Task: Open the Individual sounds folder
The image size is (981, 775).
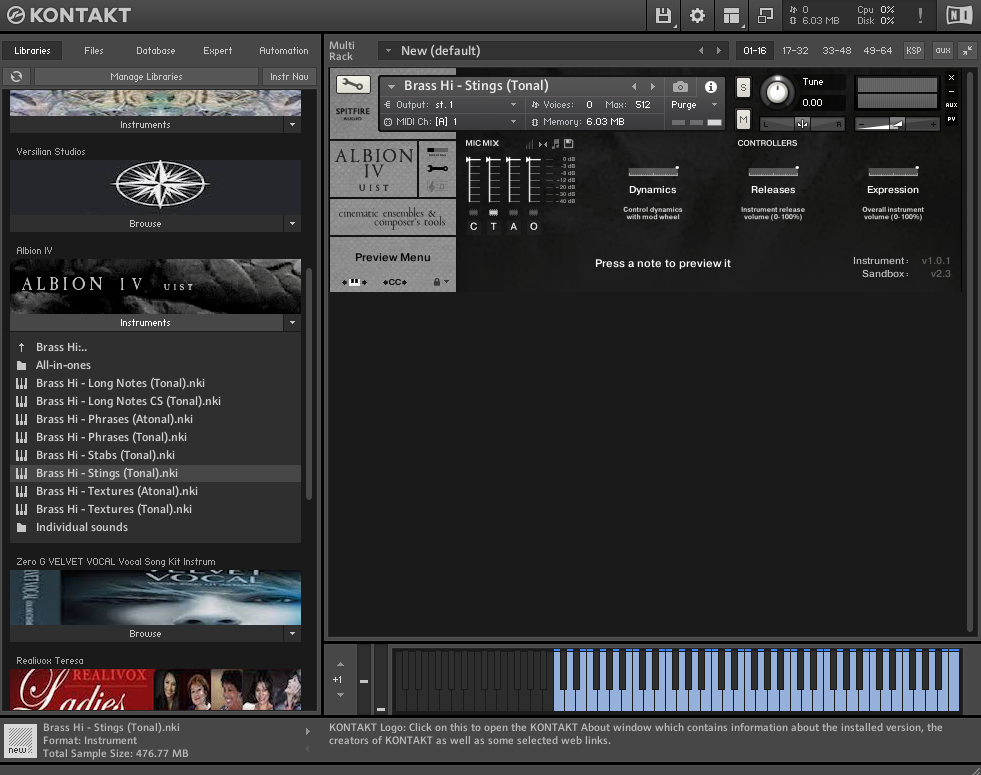Action: tap(81, 527)
